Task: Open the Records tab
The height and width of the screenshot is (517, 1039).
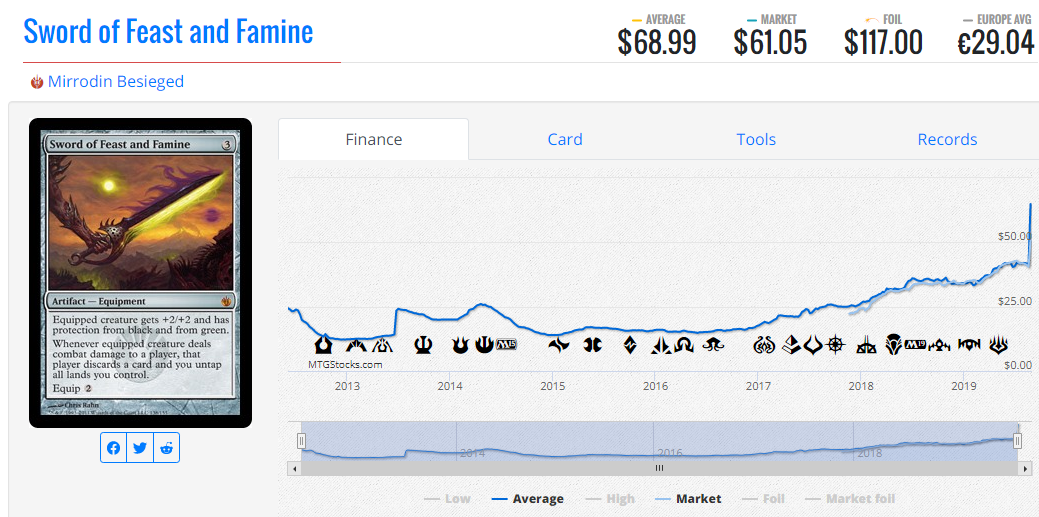Action: click(x=947, y=139)
